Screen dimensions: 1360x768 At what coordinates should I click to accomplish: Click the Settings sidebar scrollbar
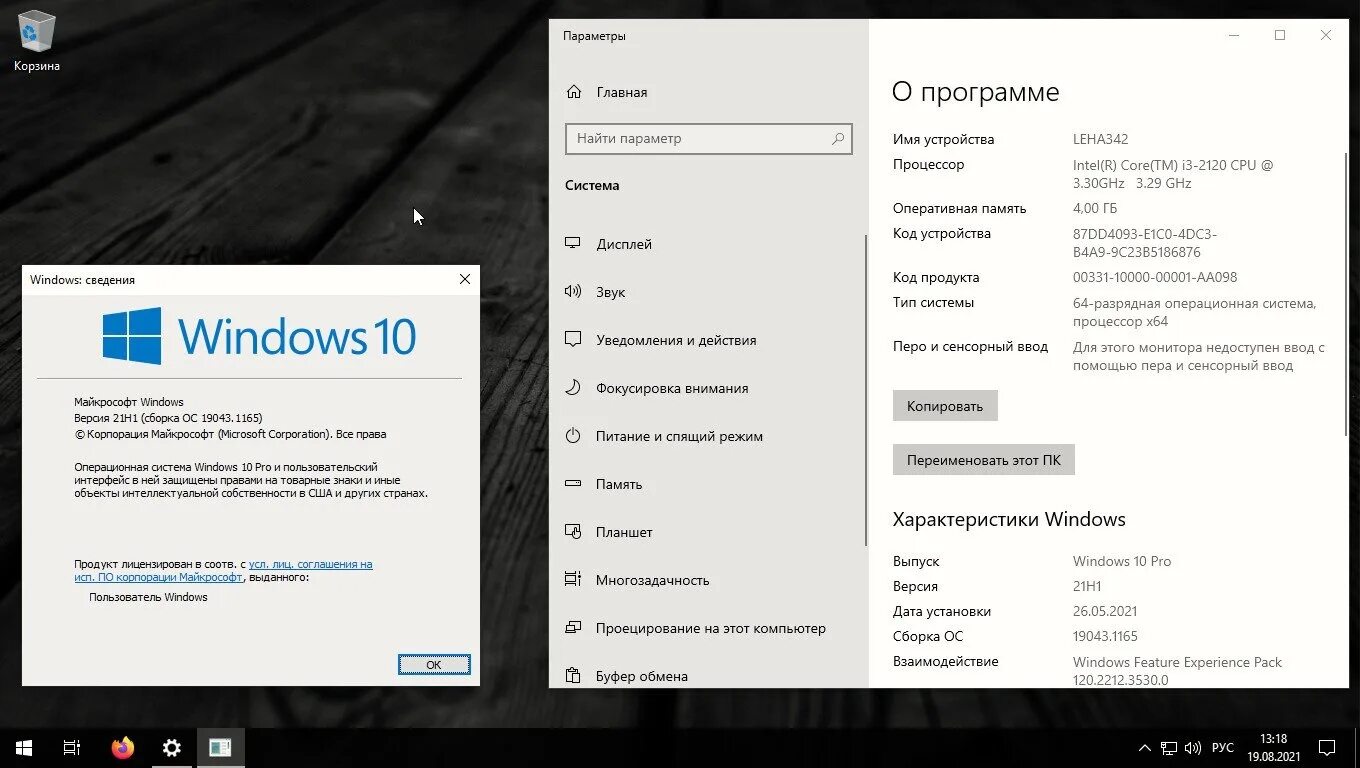866,390
